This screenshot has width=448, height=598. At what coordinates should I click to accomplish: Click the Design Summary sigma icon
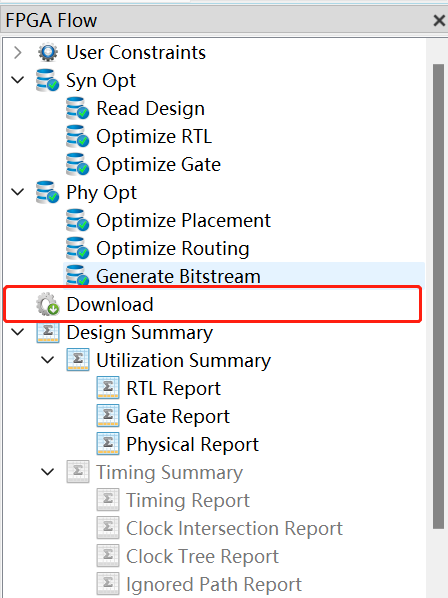tap(48, 332)
